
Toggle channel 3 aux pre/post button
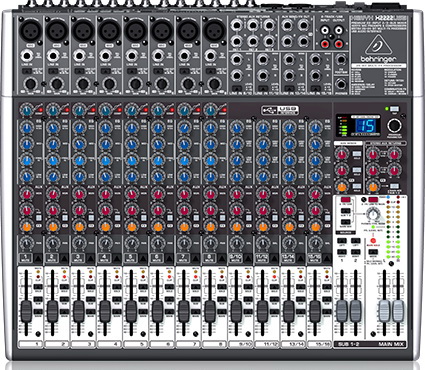[x=91, y=218]
